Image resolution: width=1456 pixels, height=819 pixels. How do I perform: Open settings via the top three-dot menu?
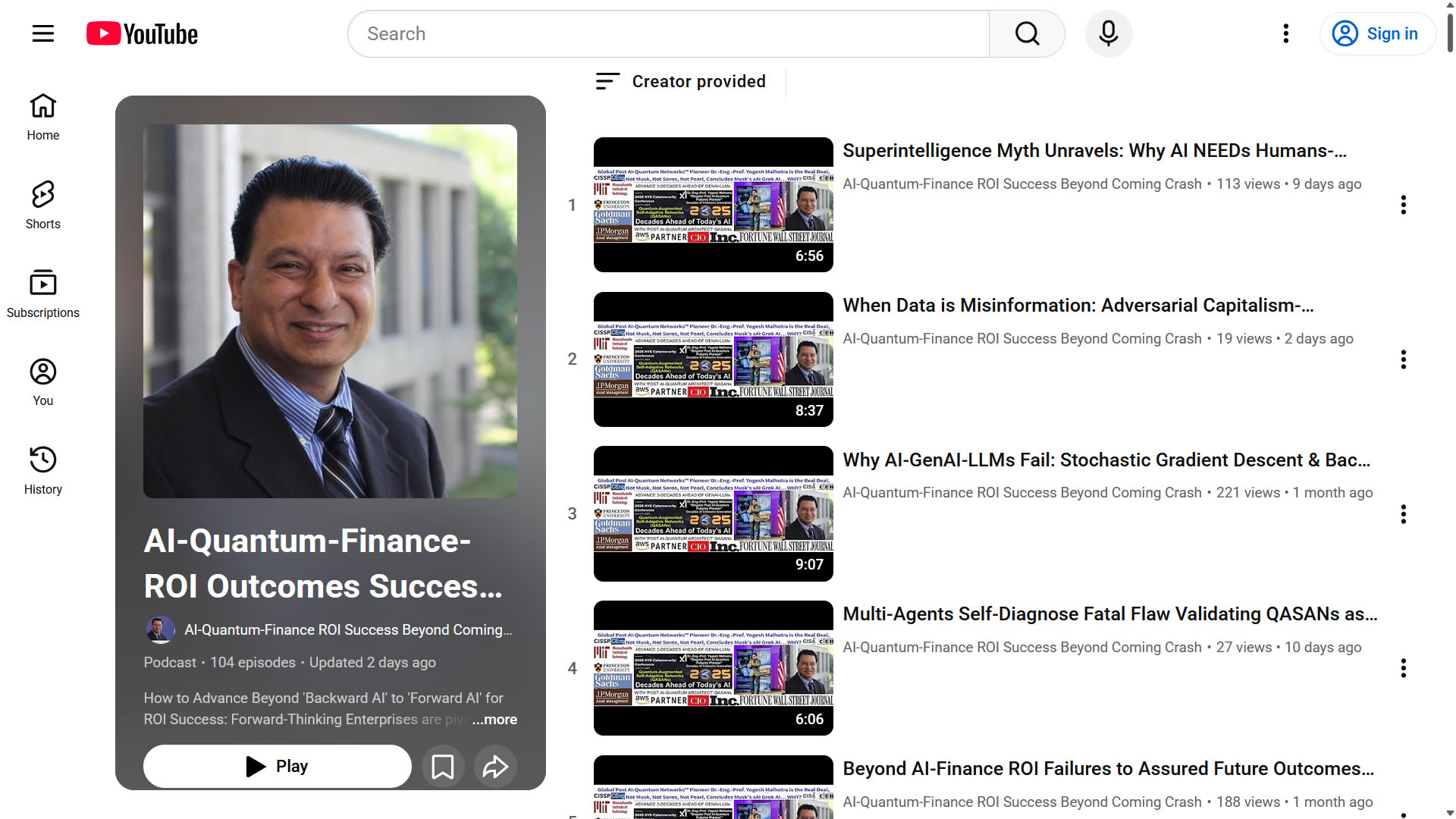(x=1285, y=33)
